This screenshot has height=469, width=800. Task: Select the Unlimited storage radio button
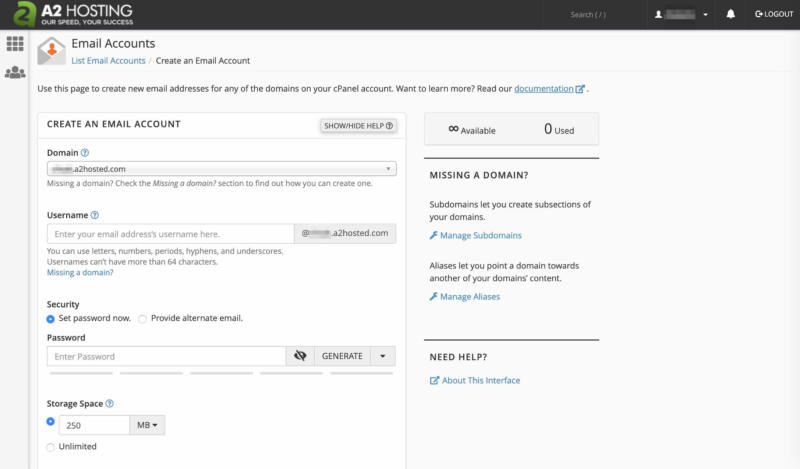[x=51, y=446]
